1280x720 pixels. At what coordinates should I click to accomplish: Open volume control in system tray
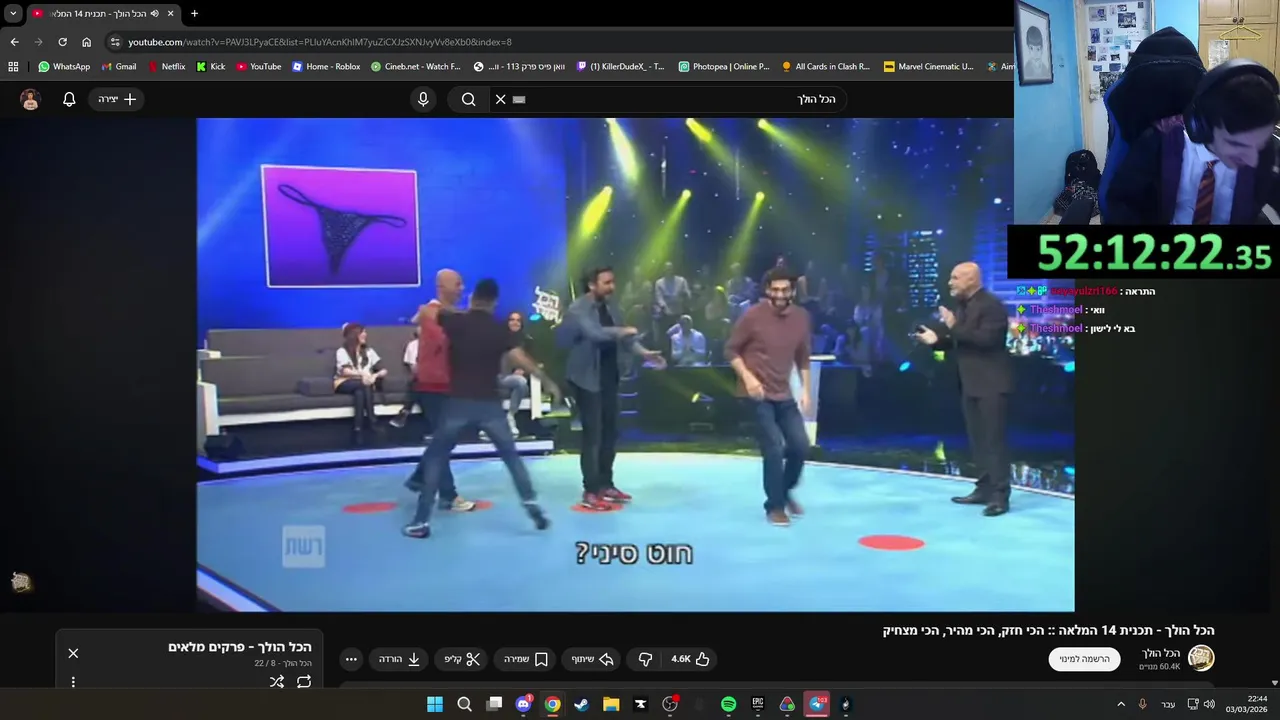(1209, 704)
